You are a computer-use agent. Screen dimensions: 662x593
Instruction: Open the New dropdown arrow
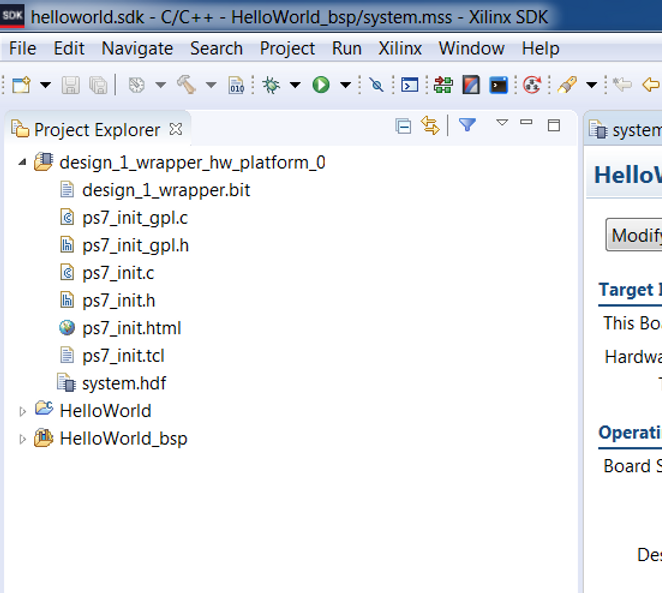46,85
